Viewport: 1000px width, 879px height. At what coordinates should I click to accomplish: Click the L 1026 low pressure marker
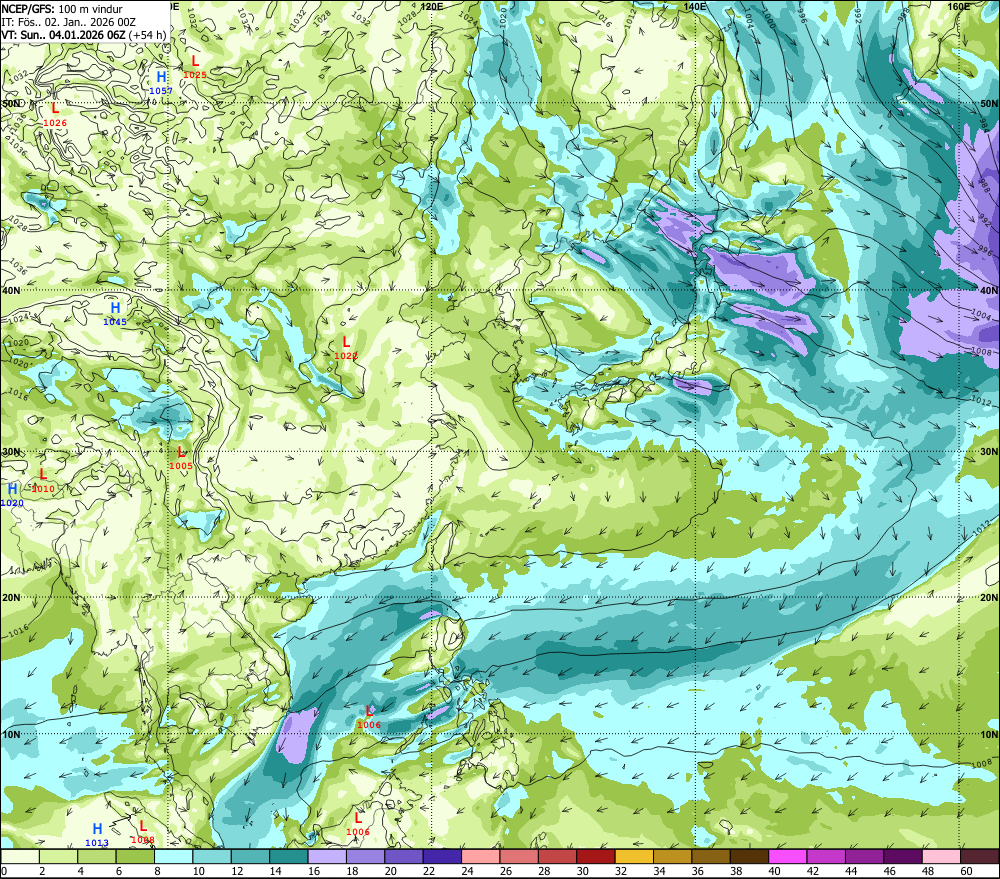point(55,115)
